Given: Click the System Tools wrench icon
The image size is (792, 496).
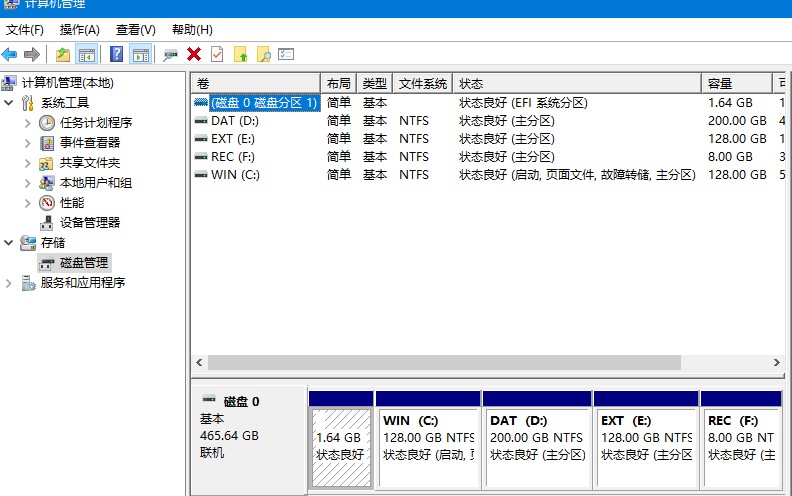Looking at the screenshot, I should pos(28,103).
